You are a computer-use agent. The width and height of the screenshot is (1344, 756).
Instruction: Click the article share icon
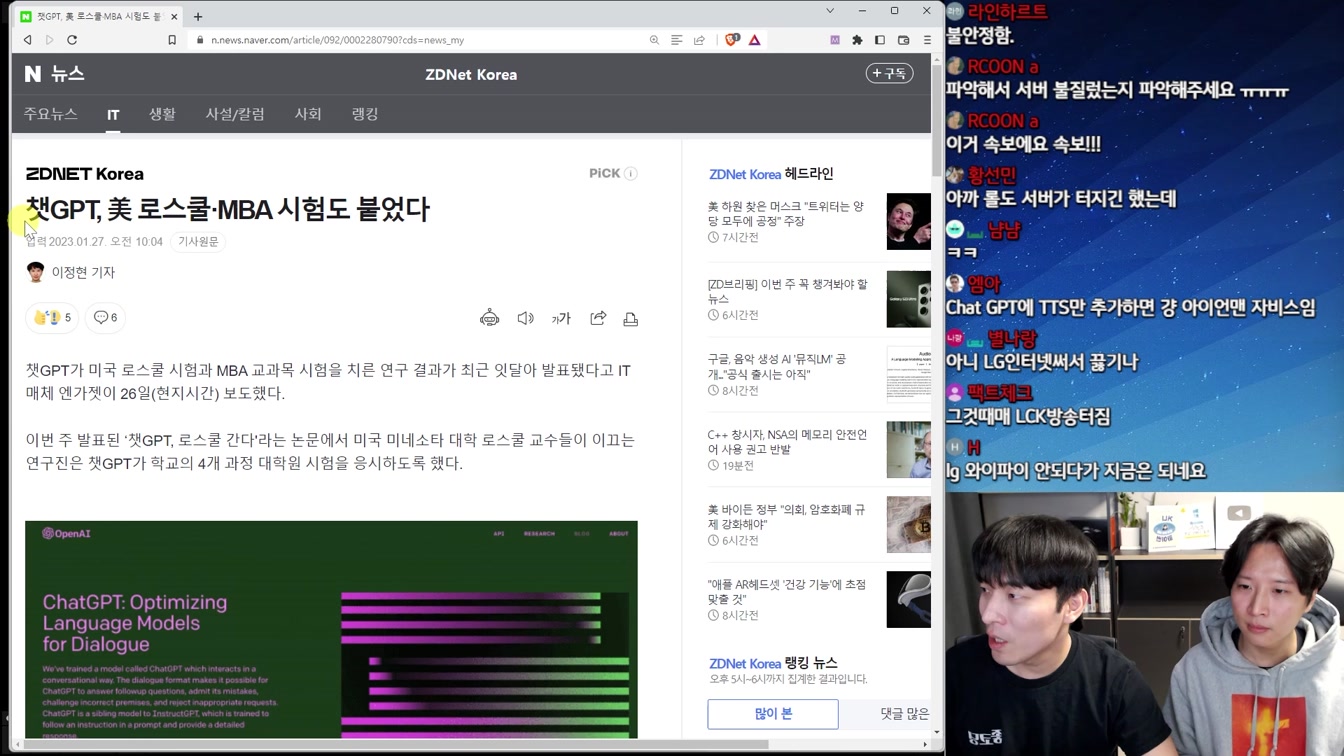click(598, 318)
